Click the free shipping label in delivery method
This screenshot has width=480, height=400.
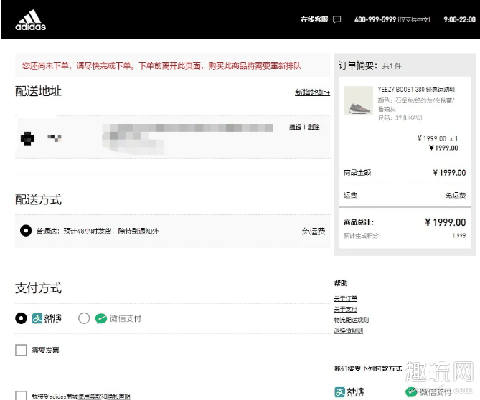tap(313, 231)
